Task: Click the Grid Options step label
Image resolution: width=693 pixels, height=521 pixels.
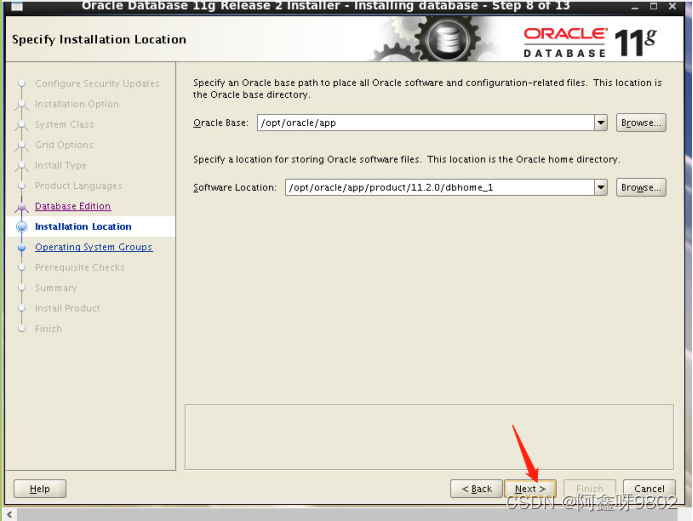Action: pos(64,145)
